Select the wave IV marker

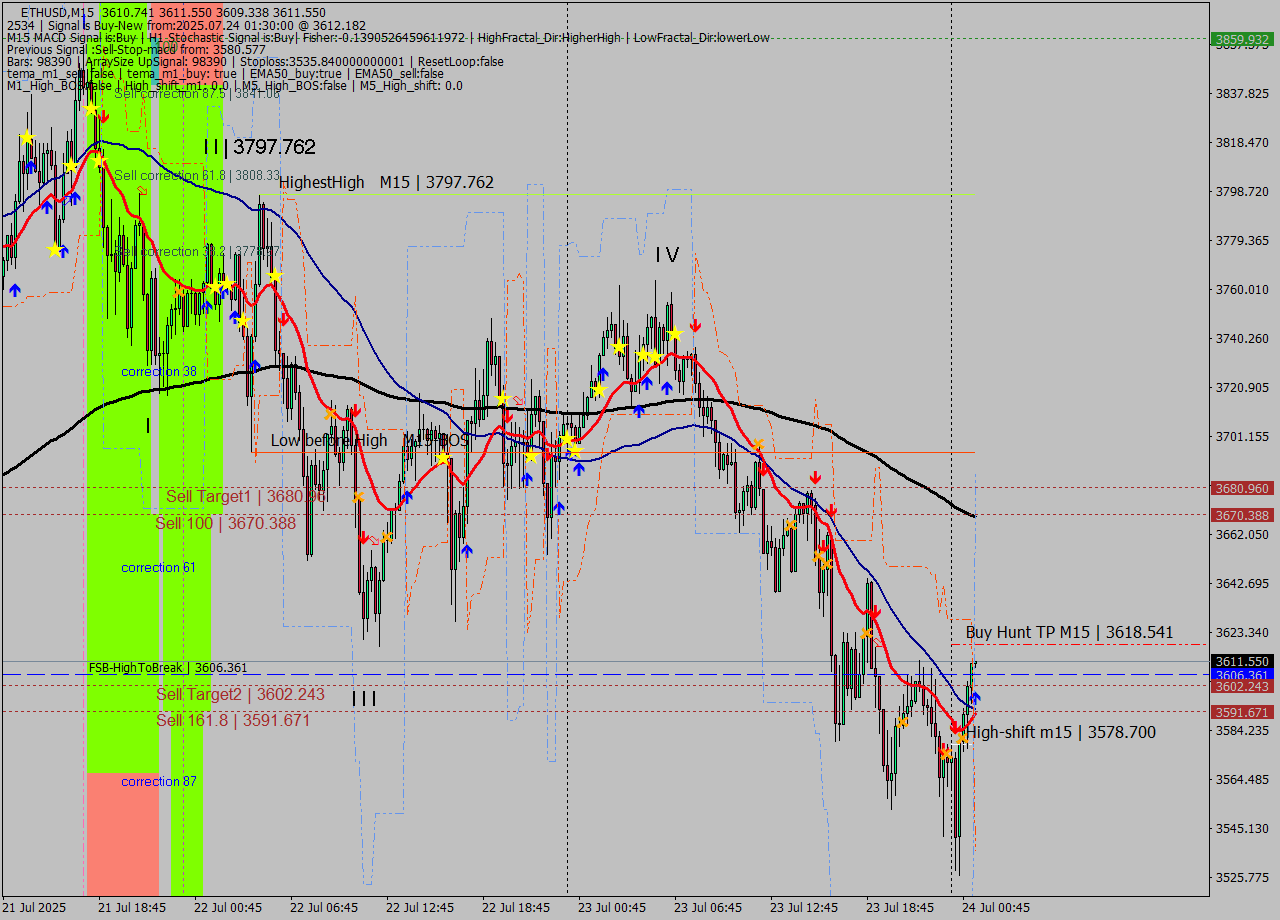coord(667,256)
